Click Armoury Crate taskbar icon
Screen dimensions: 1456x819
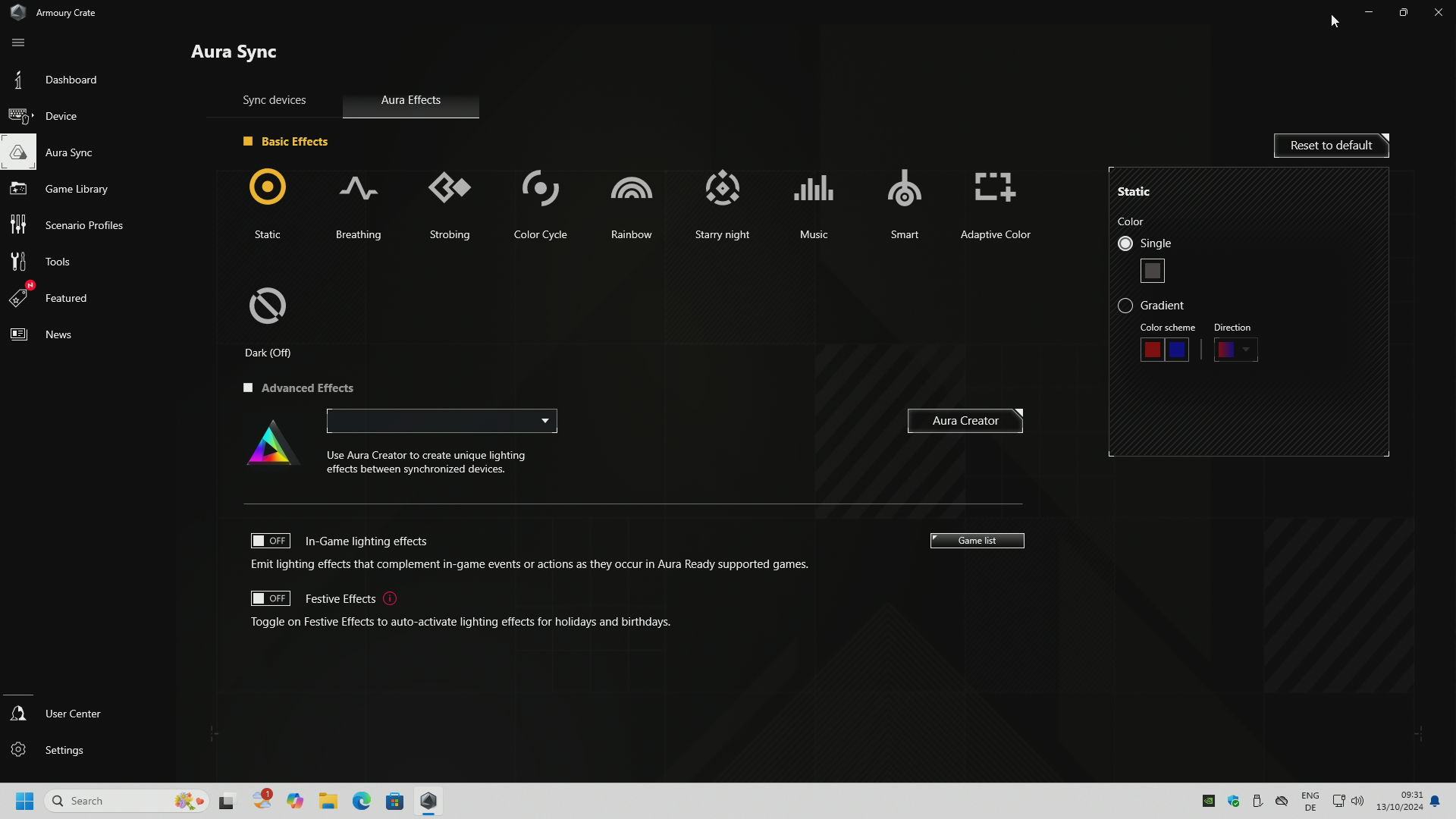click(x=428, y=801)
